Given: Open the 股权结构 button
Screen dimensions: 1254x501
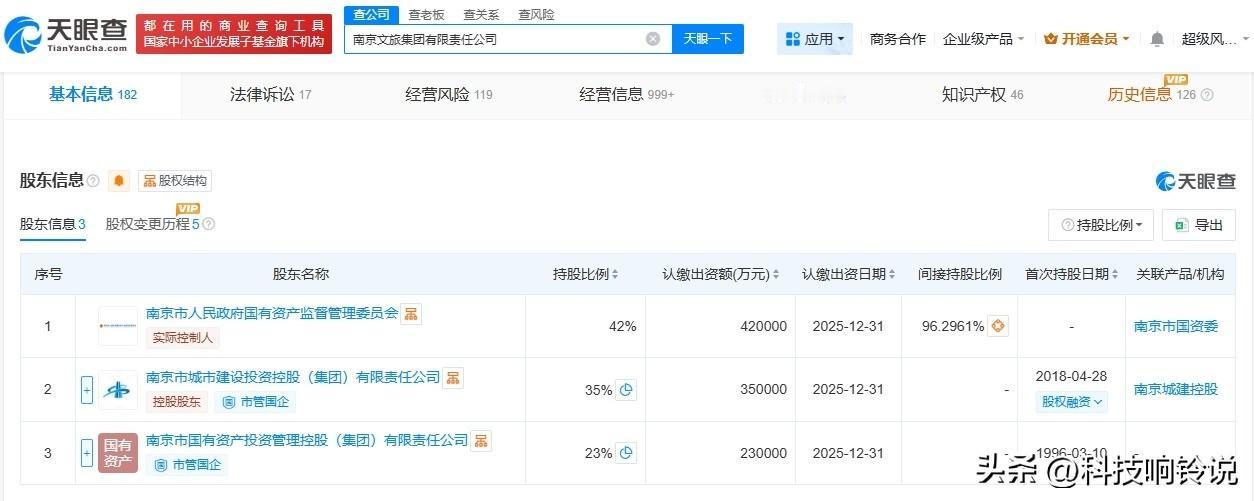Looking at the screenshot, I should [175, 181].
